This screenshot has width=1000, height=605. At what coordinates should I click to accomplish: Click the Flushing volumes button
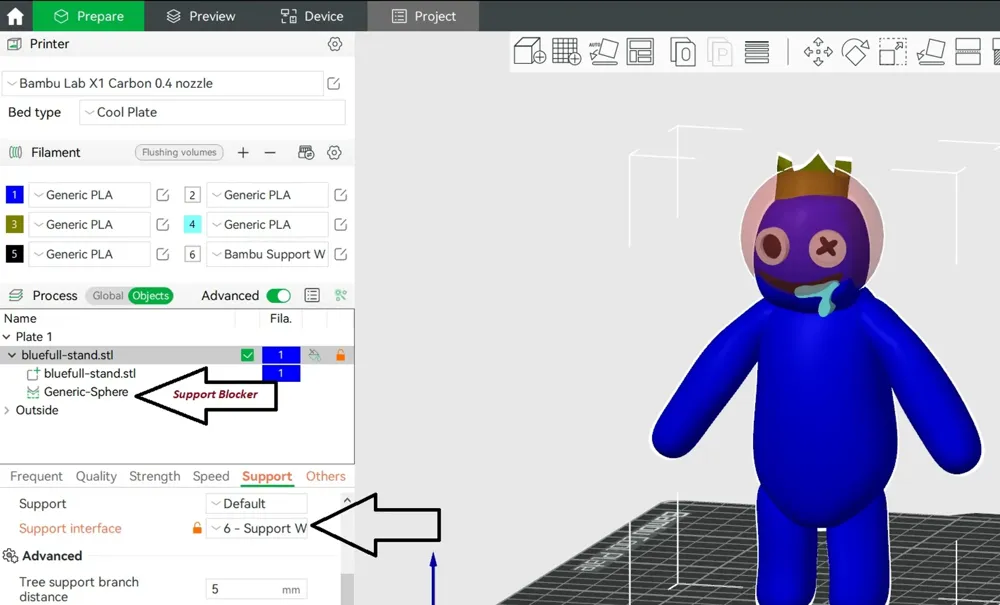179,153
